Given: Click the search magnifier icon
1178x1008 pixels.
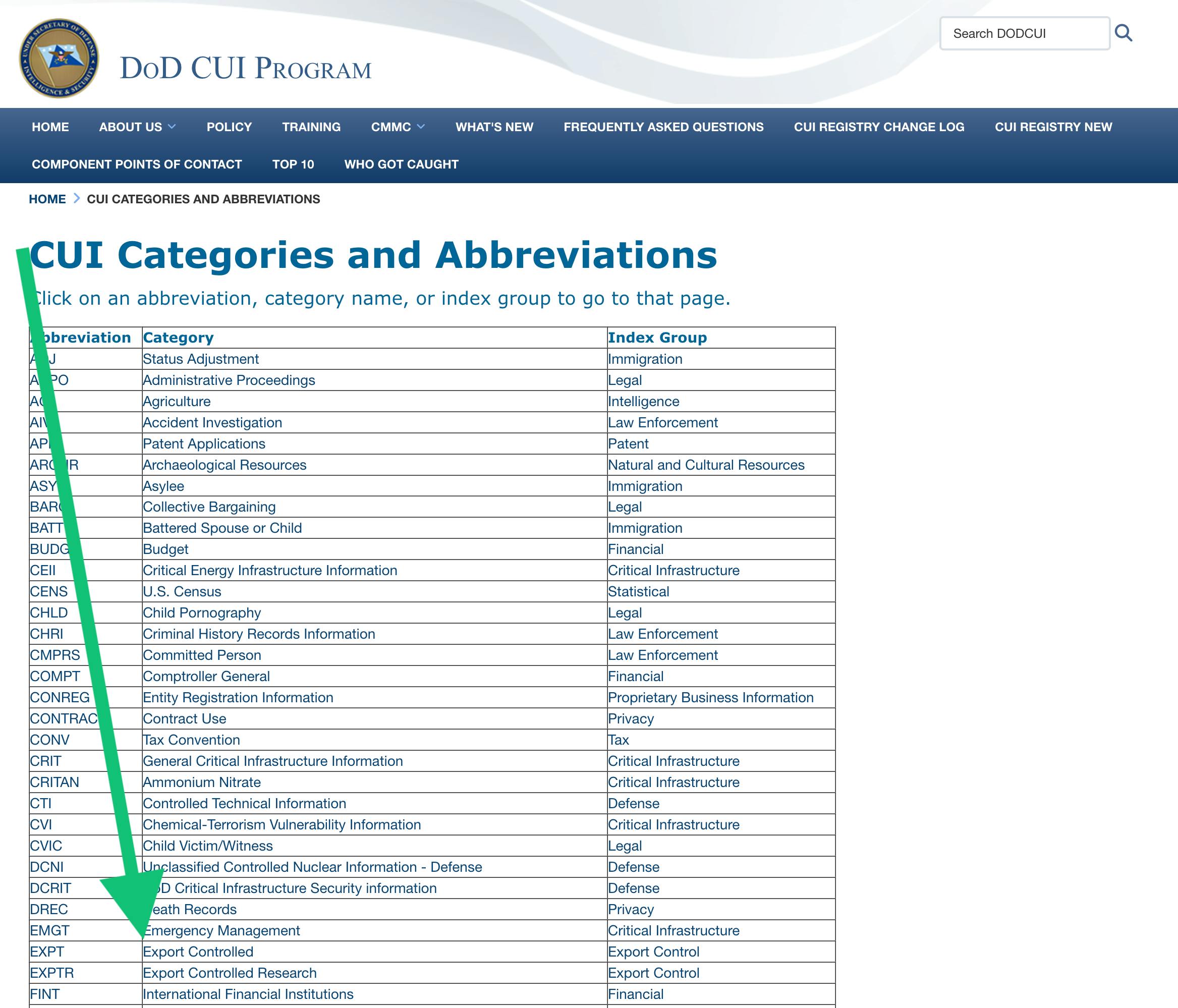Looking at the screenshot, I should pyautogui.click(x=1123, y=33).
